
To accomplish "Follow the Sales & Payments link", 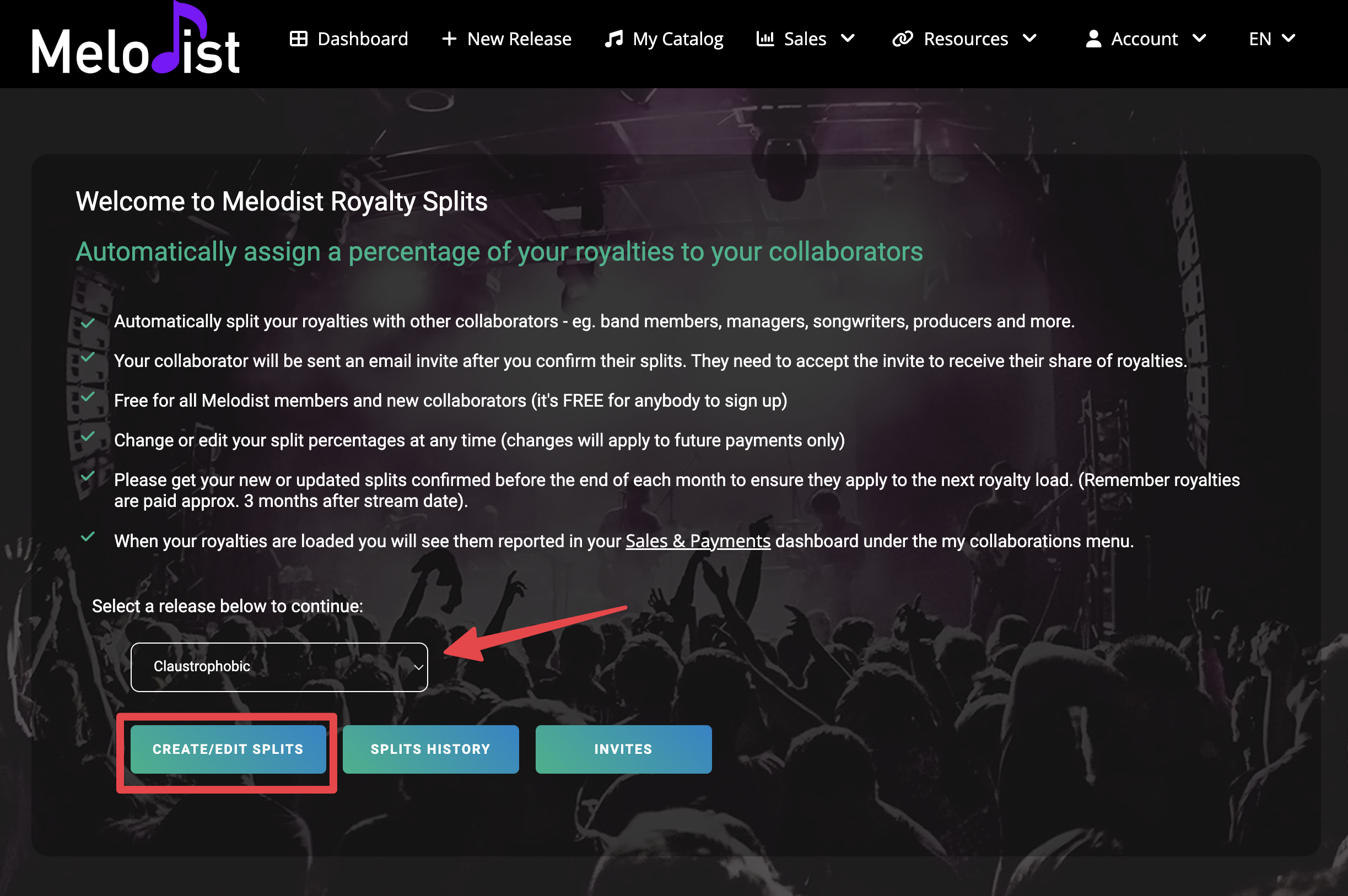I will pyautogui.click(x=698, y=541).
